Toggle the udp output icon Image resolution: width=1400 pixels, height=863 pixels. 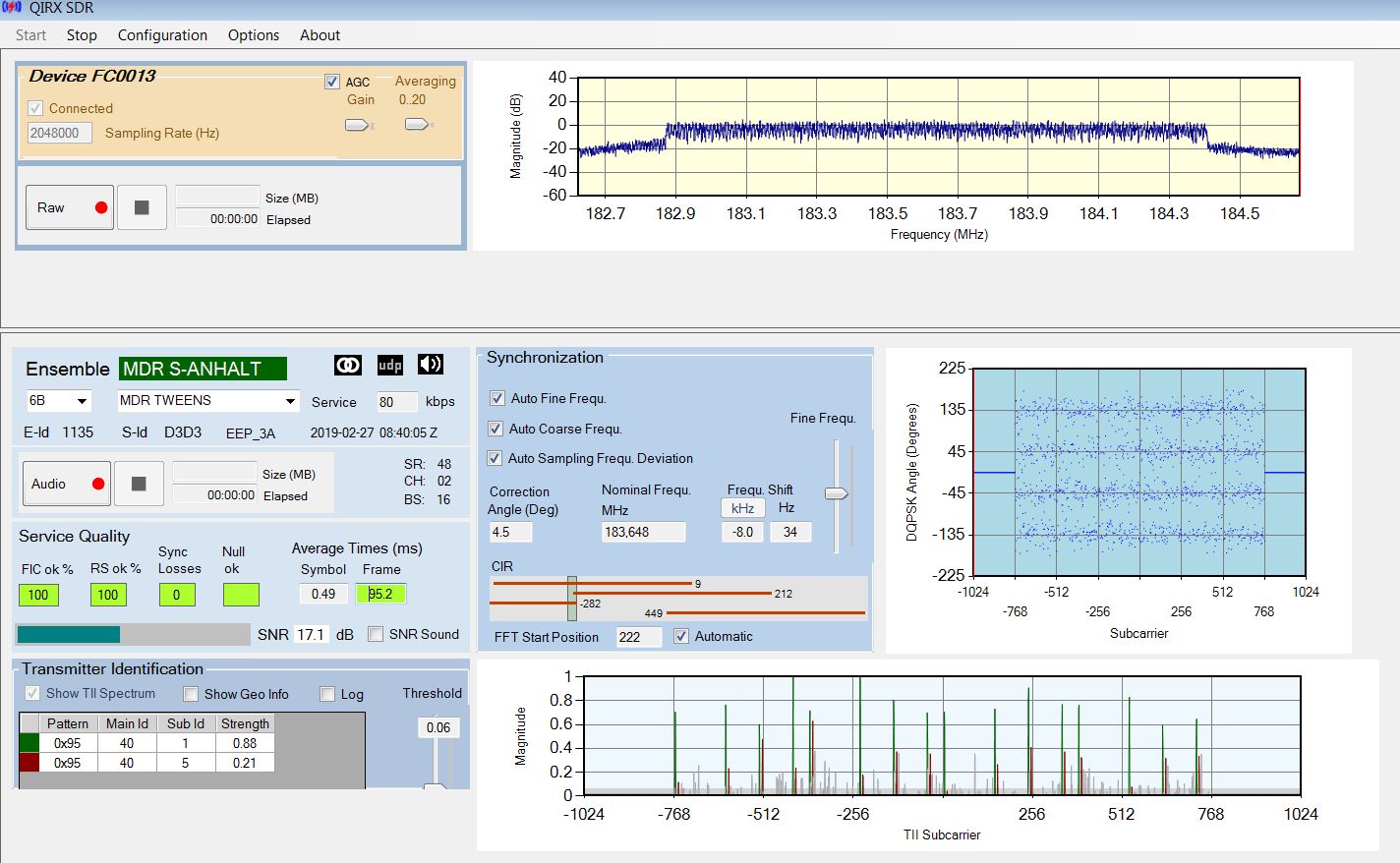pyautogui.click(x=389, y=365)
